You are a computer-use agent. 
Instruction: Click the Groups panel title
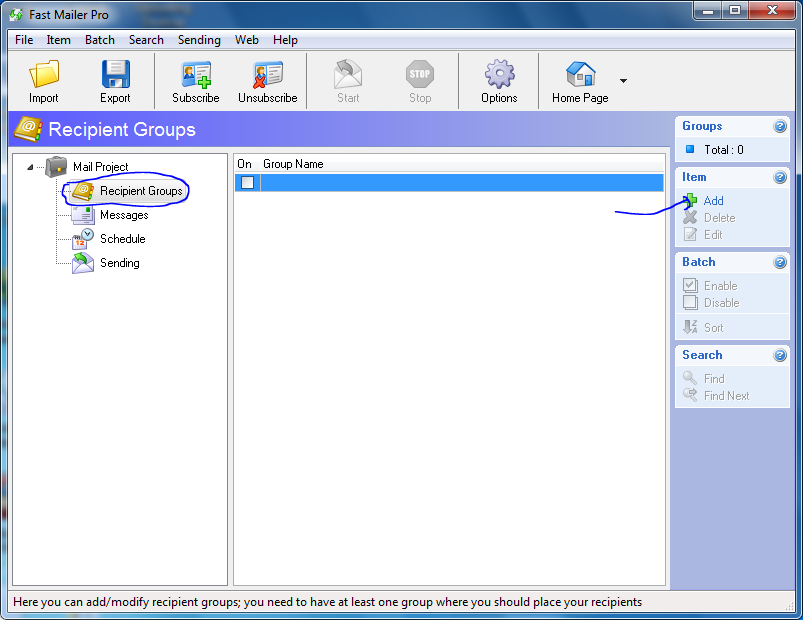point(702,126)
